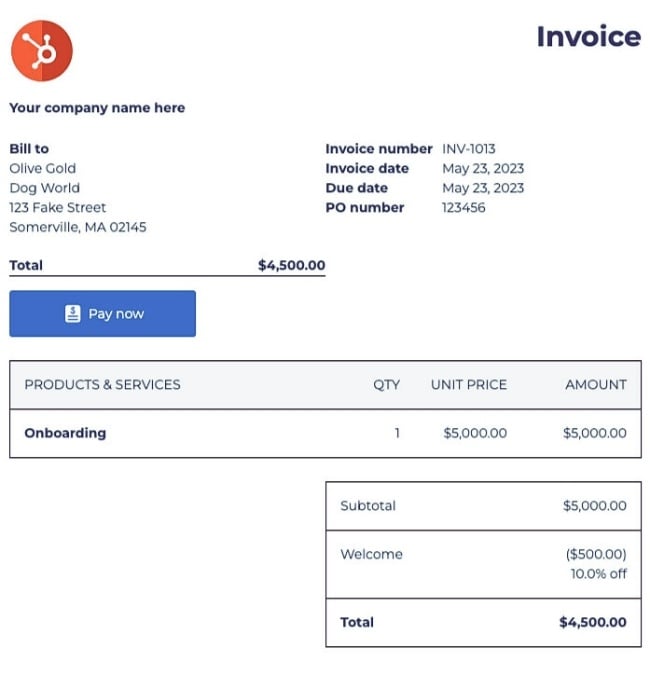Click the Pay now button
650x691 pixels.
point(102,314)
